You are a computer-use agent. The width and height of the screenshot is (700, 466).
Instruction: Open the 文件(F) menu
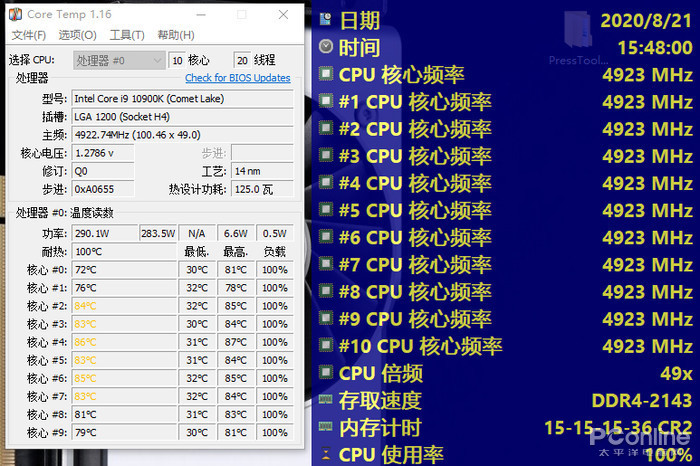[x=29, y=35]
